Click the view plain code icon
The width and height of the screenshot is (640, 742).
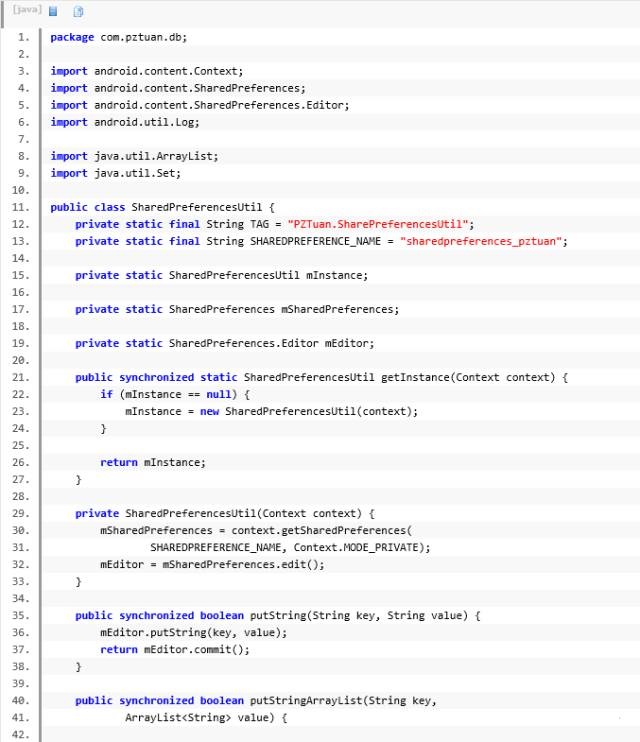pyautogui.click(x=54, y=11)
